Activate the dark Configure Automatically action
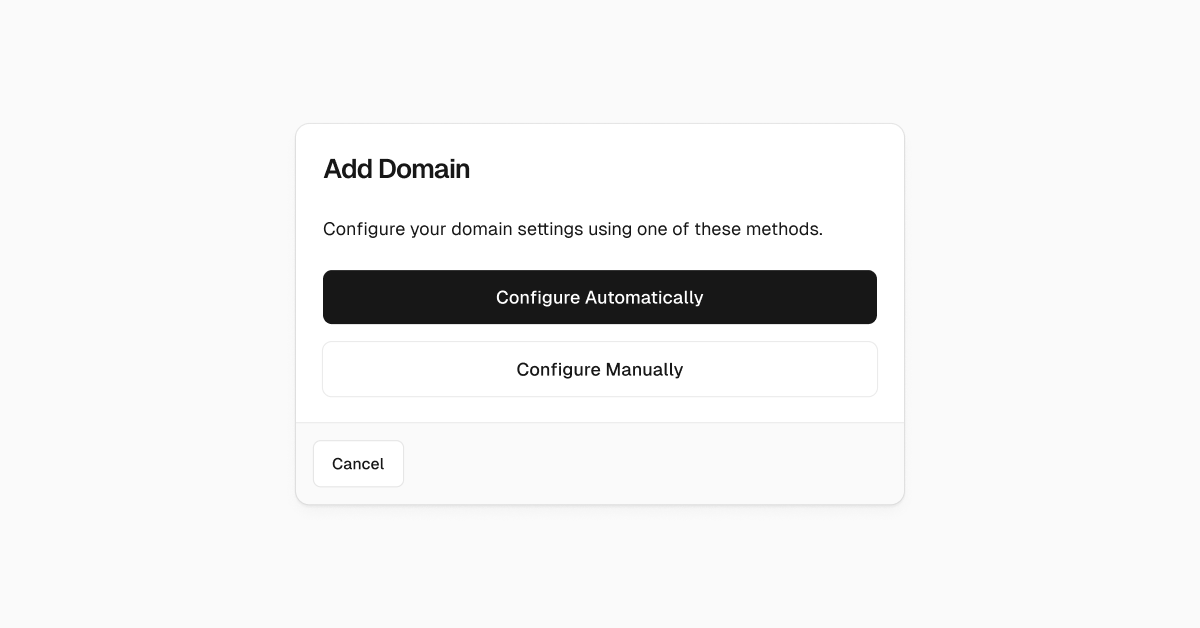1200x628 pixels. (600, 297)
